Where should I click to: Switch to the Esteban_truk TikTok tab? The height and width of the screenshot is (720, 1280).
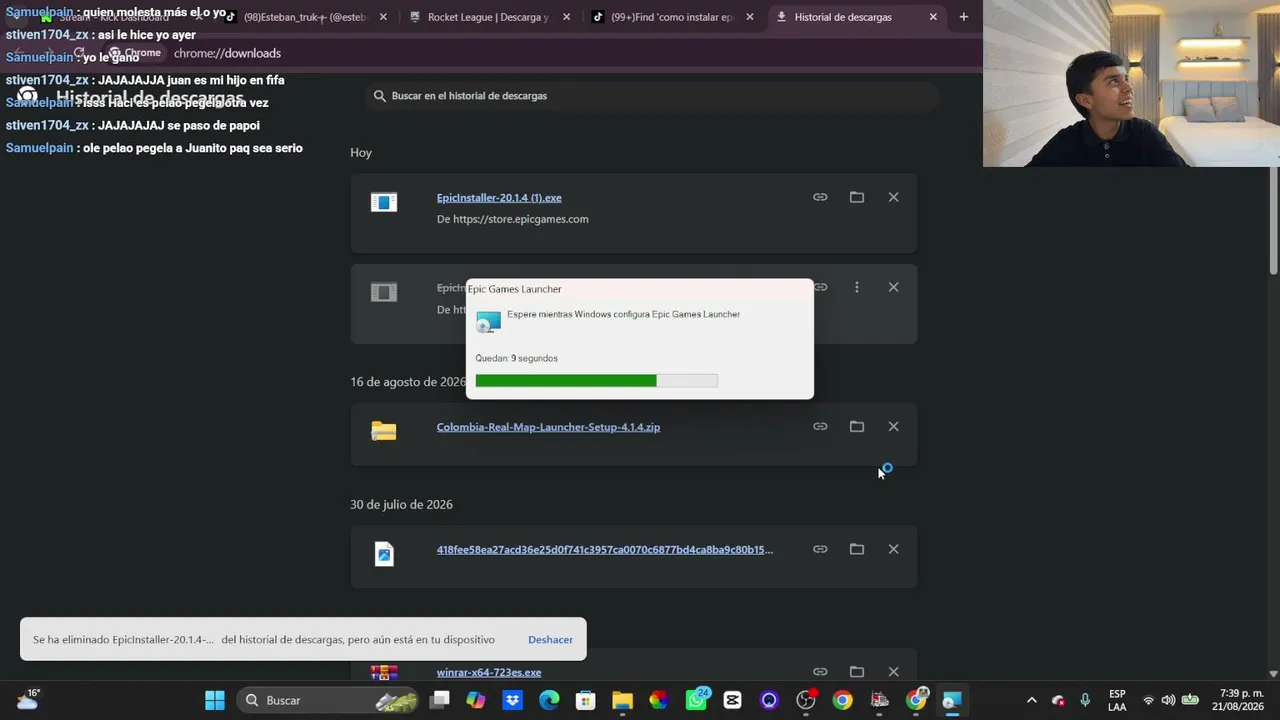point(306,17)
